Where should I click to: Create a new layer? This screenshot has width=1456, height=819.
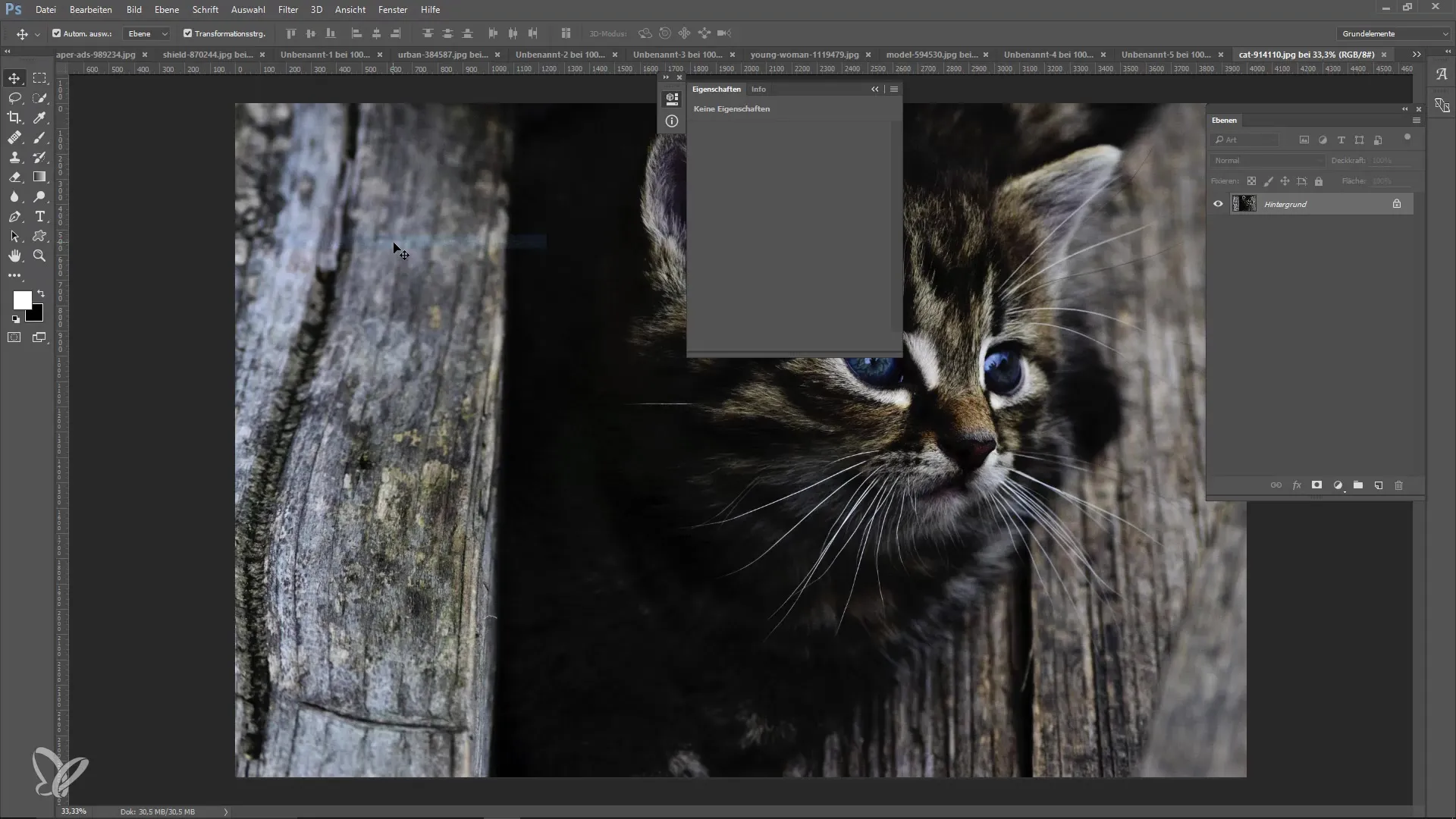pos(1379,485)
